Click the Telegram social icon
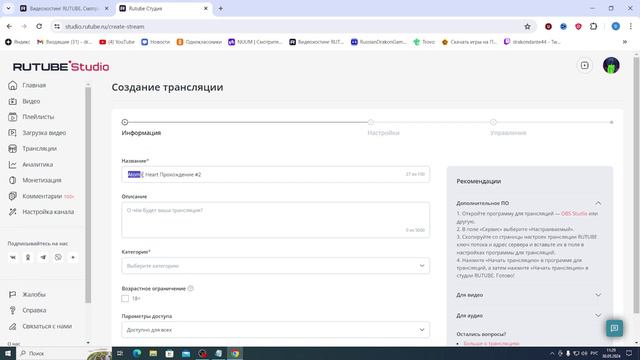This screenshot has width=640, height=360. tap(43, 258)
